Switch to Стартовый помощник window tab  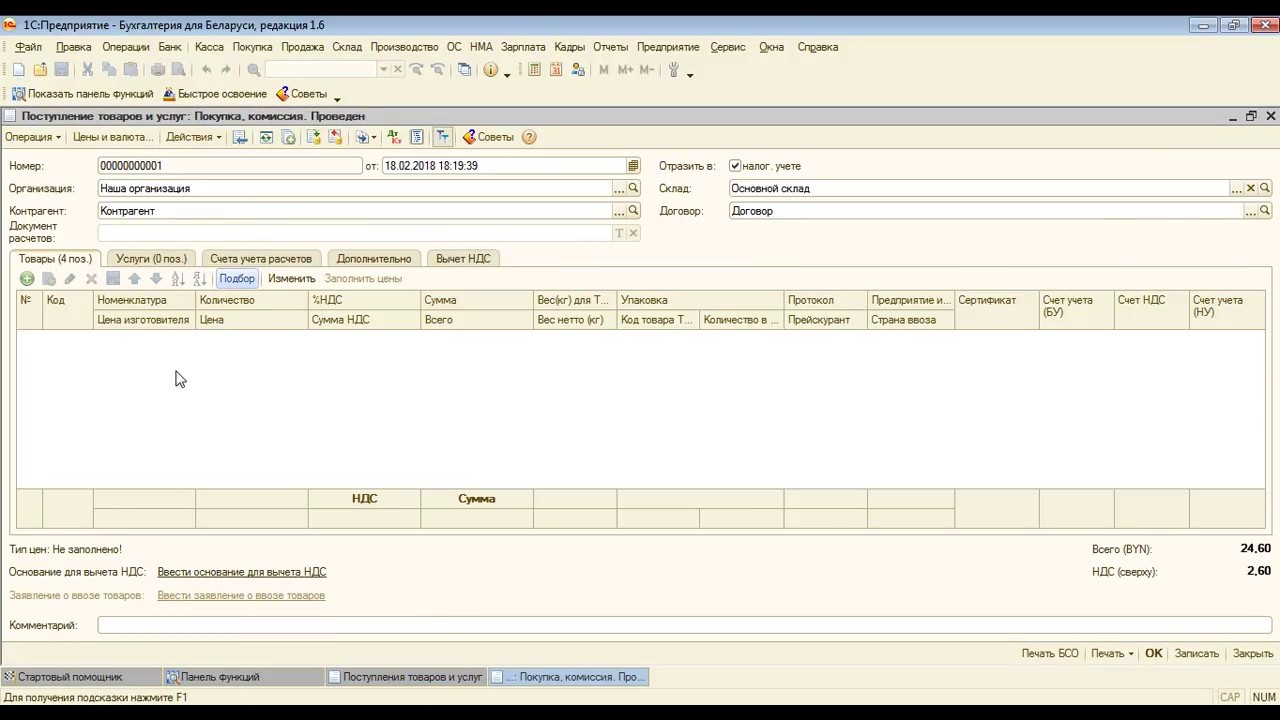pyautogui.click(x=81, y=677)
